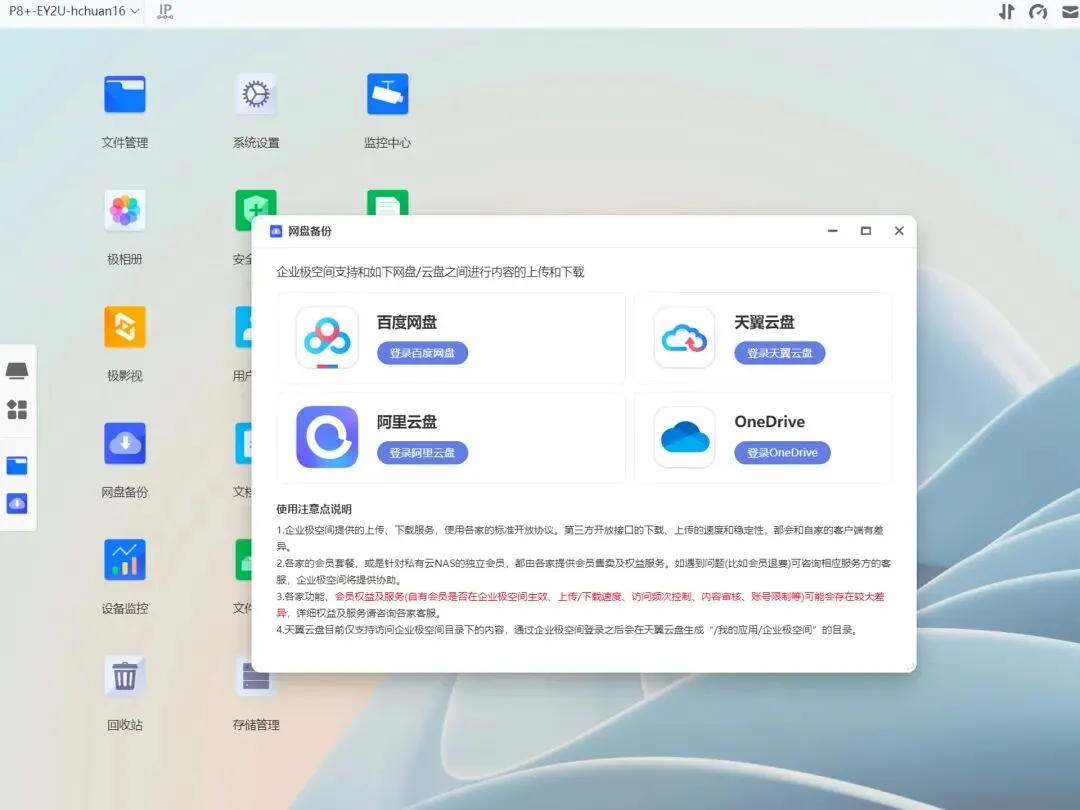Click the OneDrive heading text
The width and height of the screenshot is (1080, 810).
click(769, 422)
